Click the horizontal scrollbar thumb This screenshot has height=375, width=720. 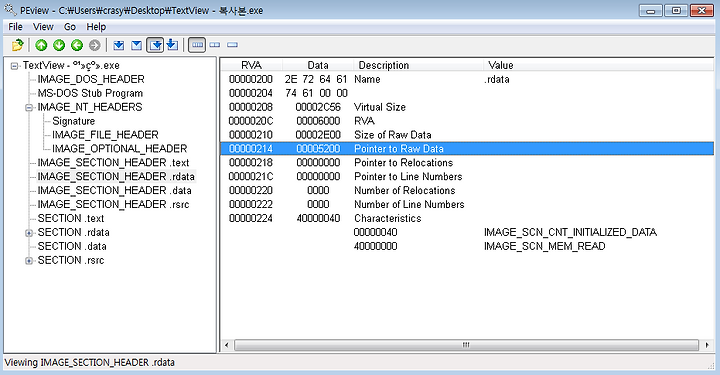466,345
